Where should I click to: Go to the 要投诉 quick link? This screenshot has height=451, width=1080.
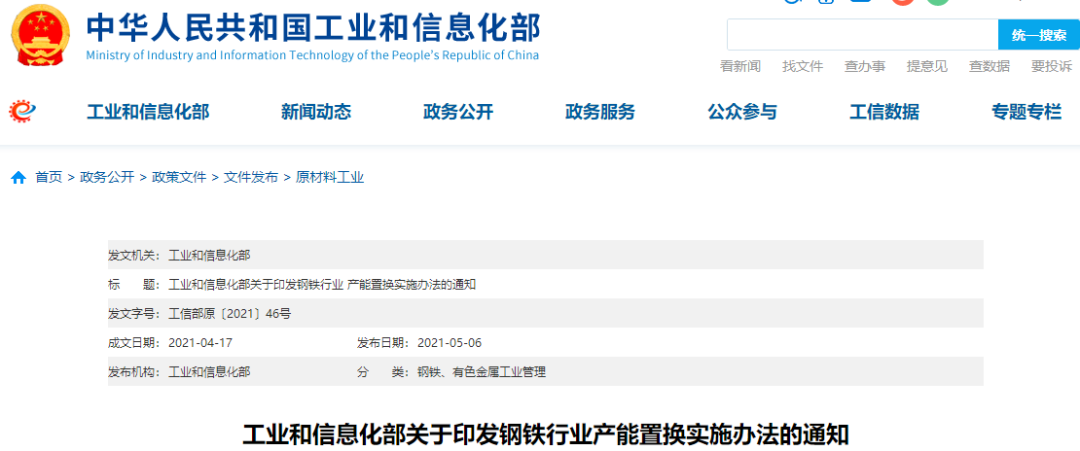pyautogui.click(x=1051, y=66)
